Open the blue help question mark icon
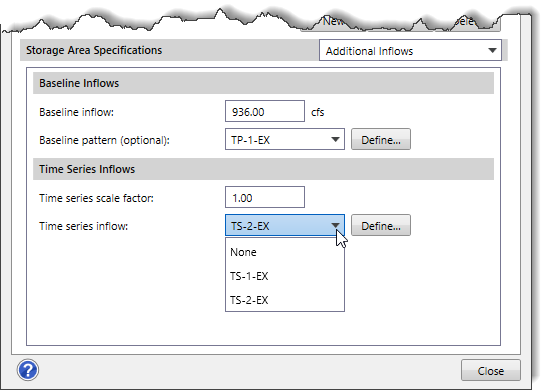 click(x=28, y=370)
